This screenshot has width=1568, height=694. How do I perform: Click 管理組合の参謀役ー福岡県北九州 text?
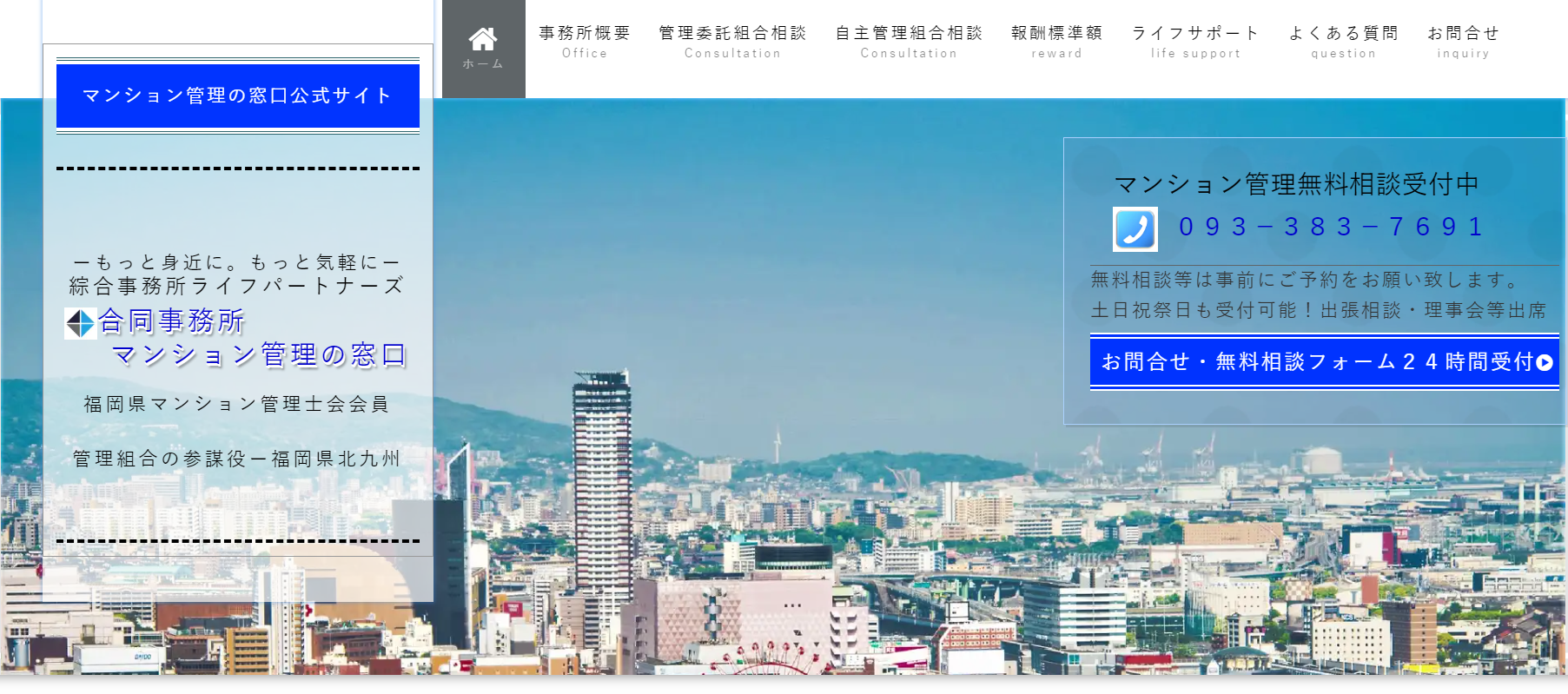pos(236,459)
